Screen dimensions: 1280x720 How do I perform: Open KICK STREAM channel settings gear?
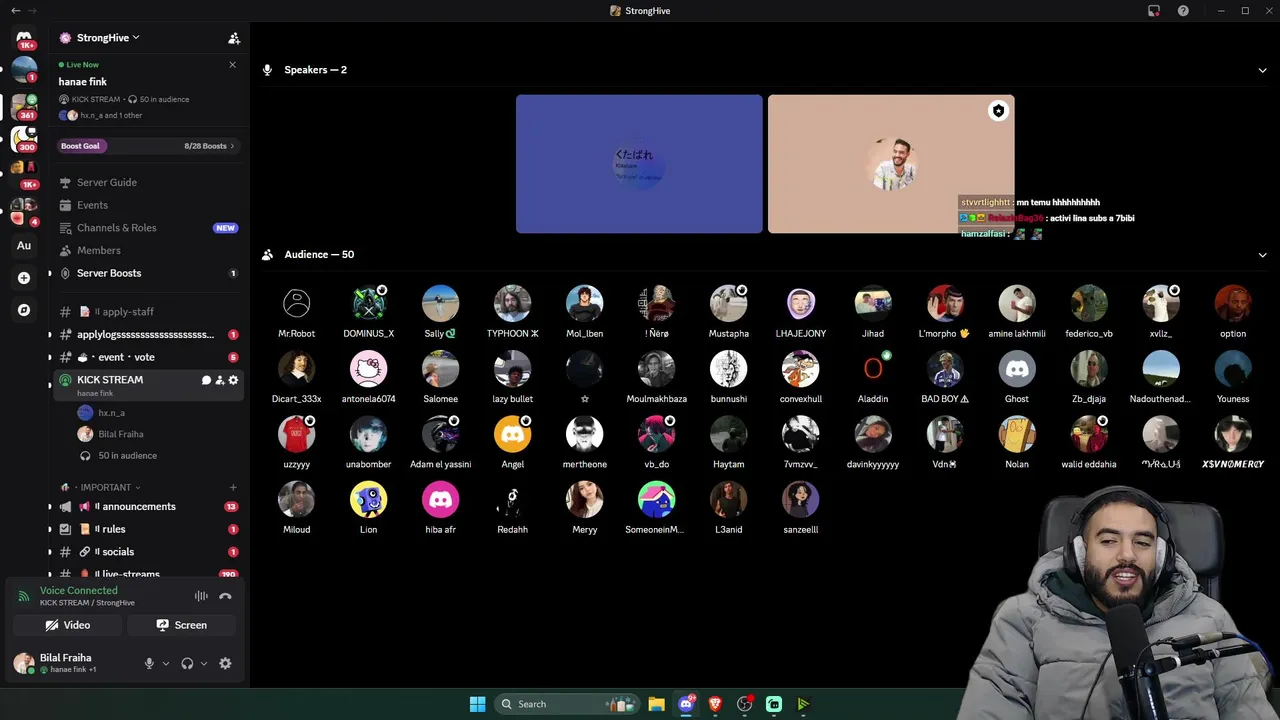point(233,380)
